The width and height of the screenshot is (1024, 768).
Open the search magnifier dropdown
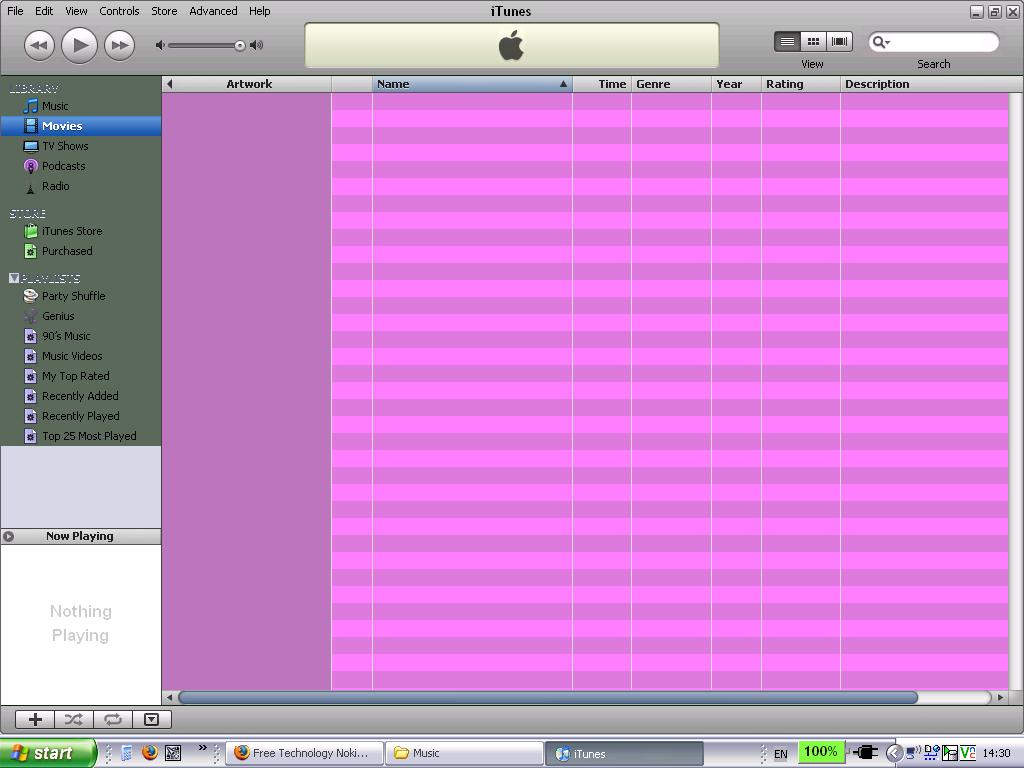click(881, 42)
